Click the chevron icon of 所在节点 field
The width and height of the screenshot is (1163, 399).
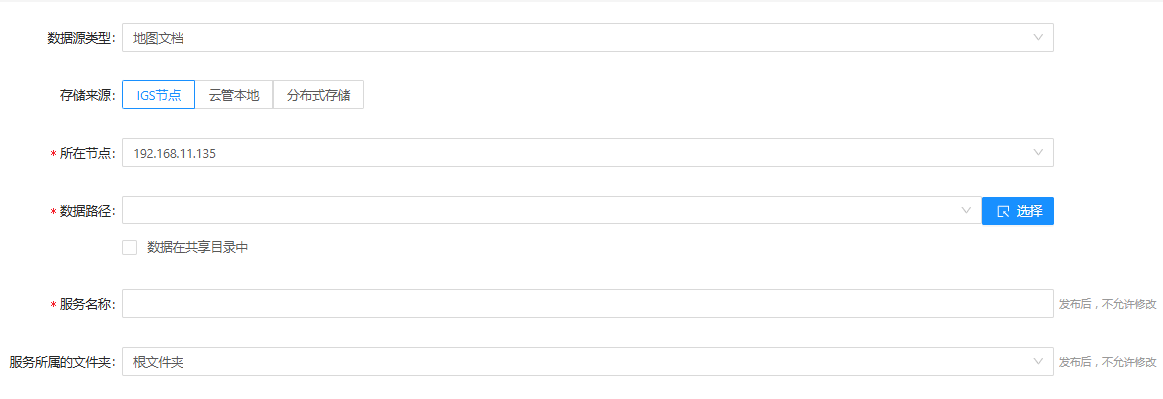1038,153
